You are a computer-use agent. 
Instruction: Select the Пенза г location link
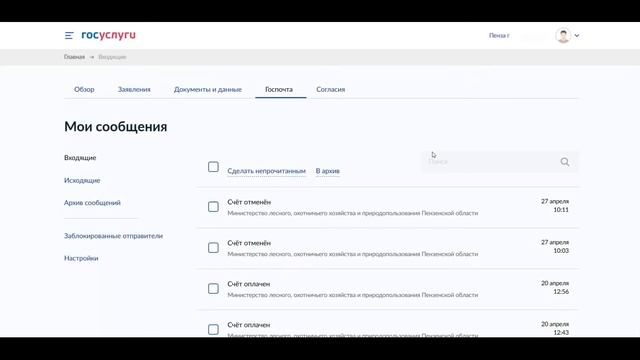(x=499, y=36)
